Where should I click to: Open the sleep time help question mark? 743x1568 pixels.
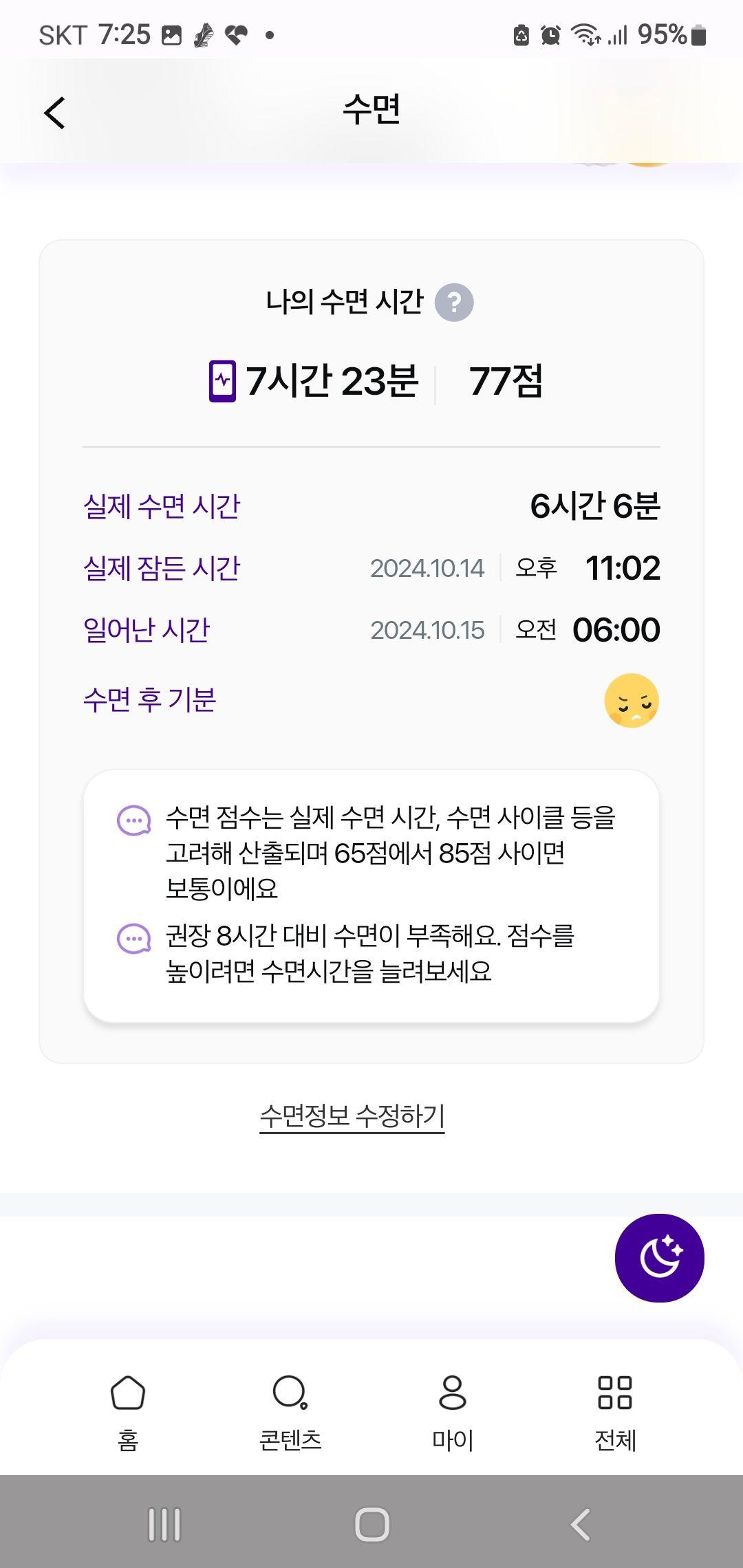[454, 303]
